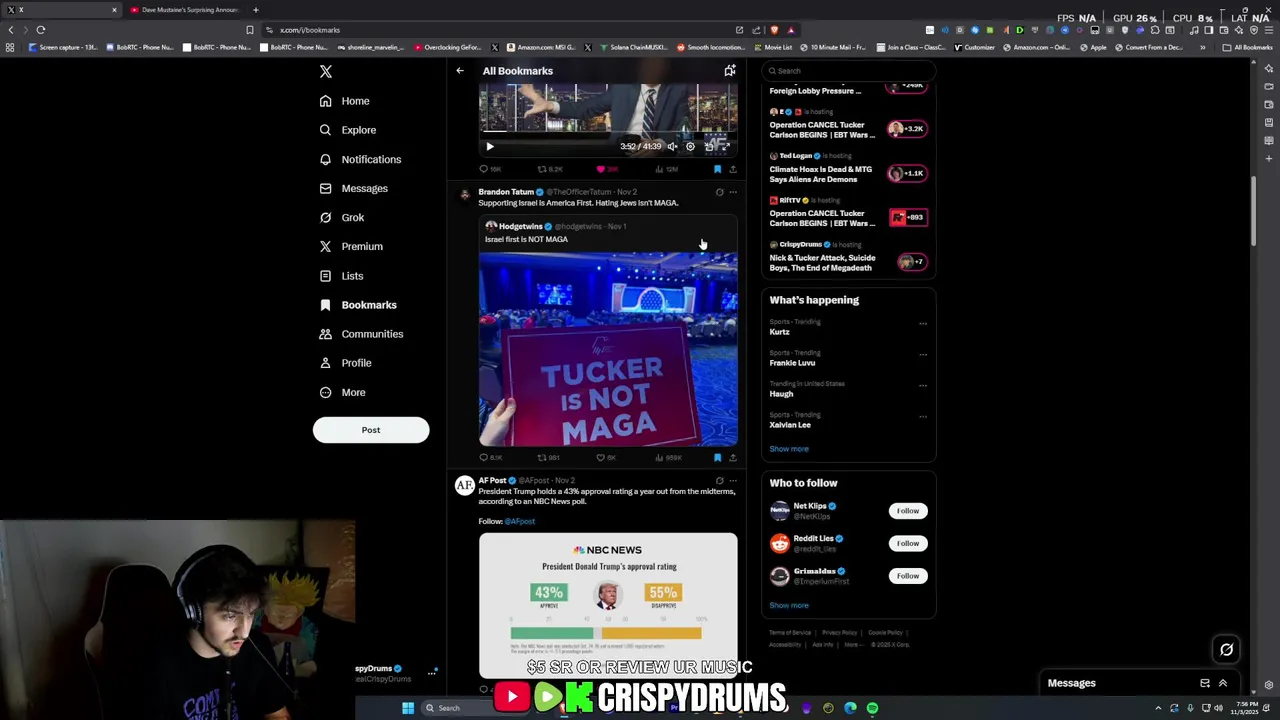The height and width of the screenshot is (720, 1280).
Task: Open Premium in the sidebar
Action: coord(350,246)
